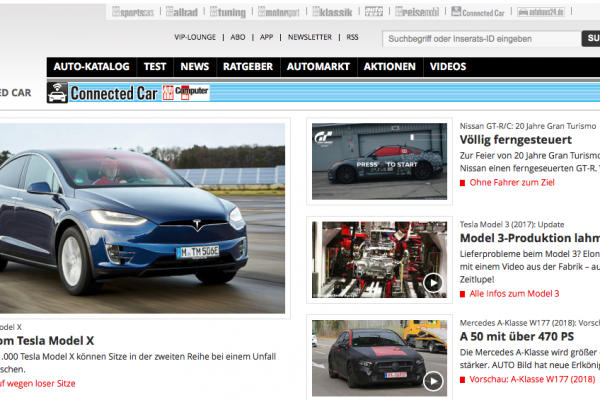Open the 'Alle Infos zum Model 3' link
600x400 pixels.
[x=514, y=294]
